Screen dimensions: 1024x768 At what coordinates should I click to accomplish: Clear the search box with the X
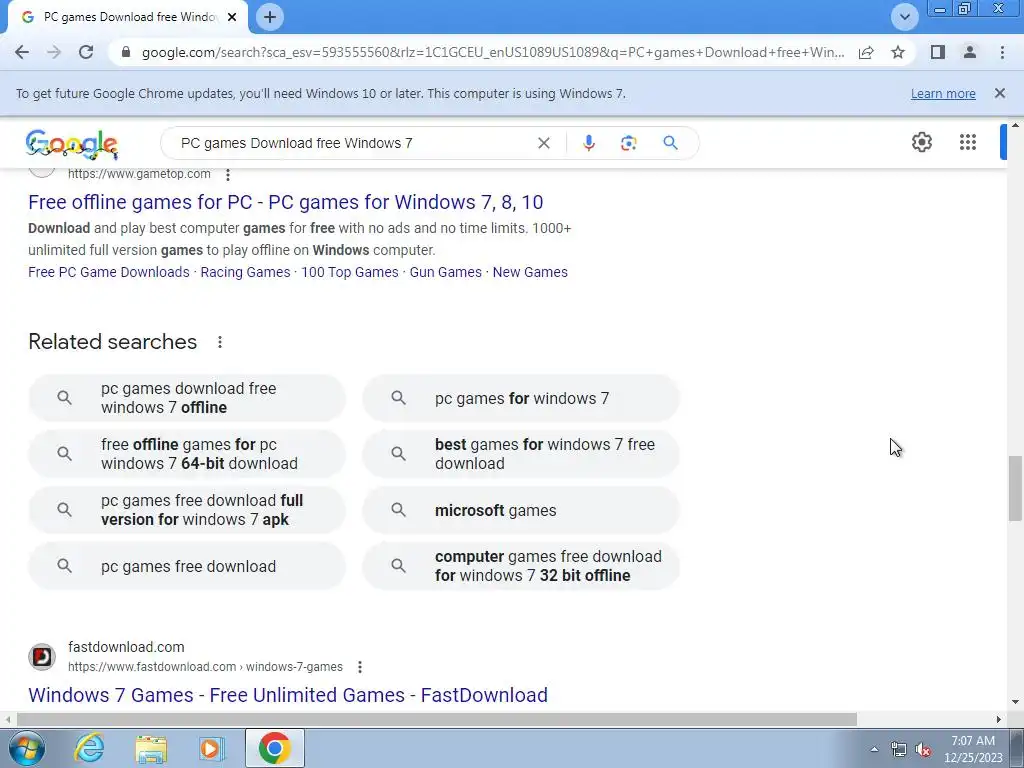[543, 143]
